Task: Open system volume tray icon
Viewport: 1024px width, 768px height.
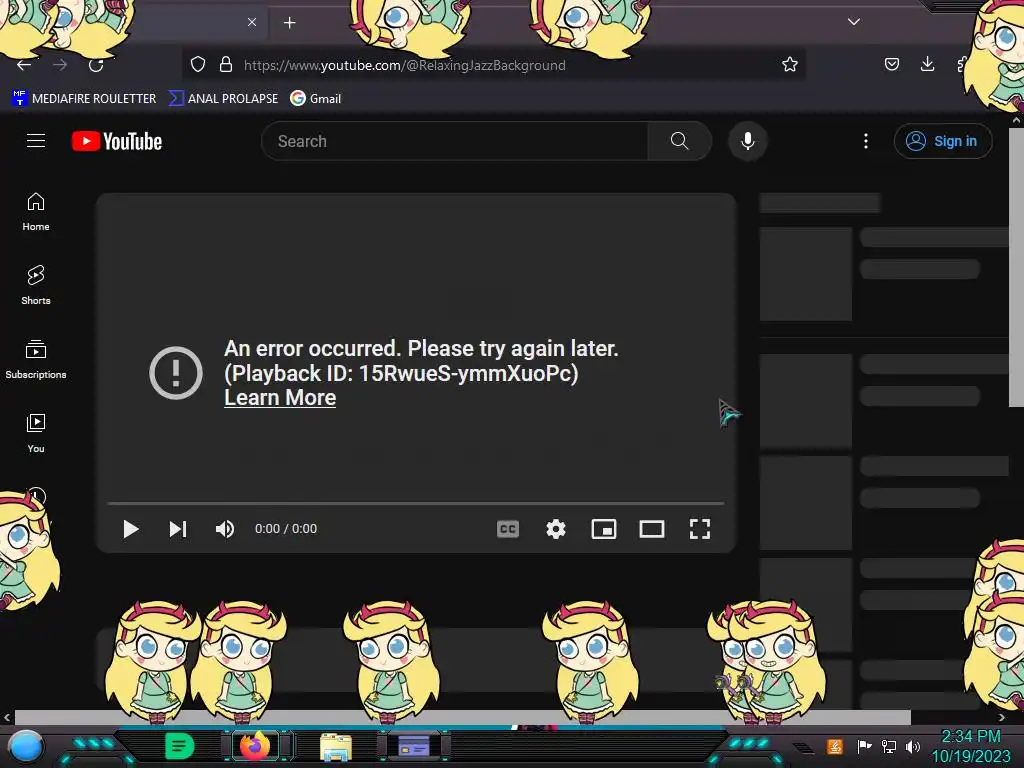Action: (x=913, y=746)
